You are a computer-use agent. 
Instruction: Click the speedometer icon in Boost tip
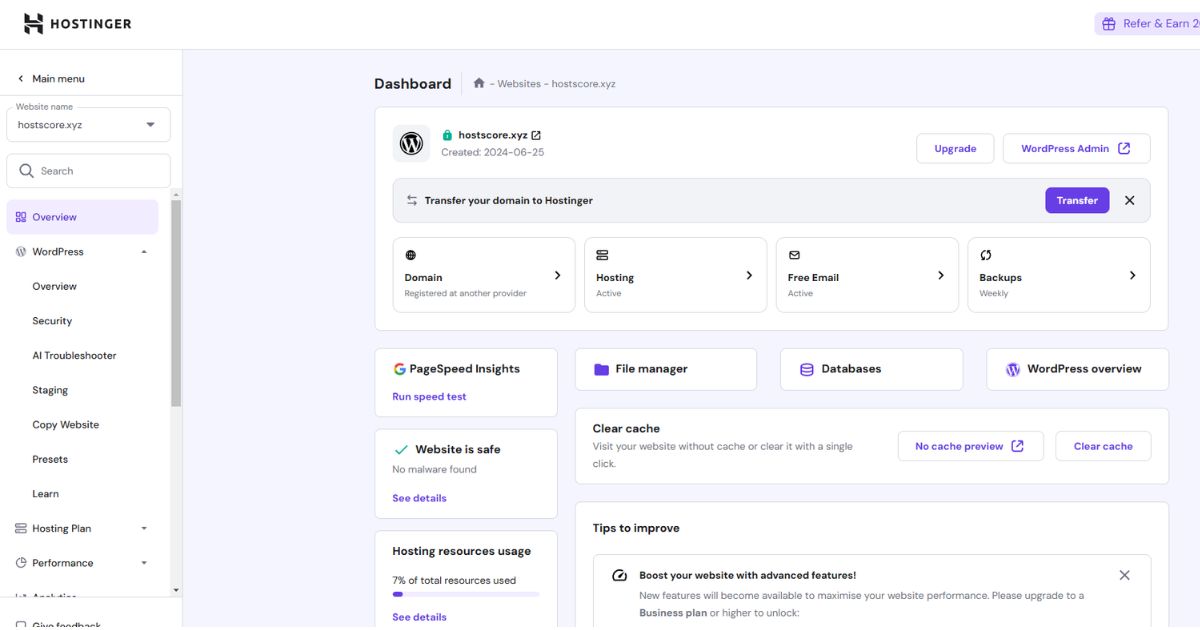coord(619,575)
